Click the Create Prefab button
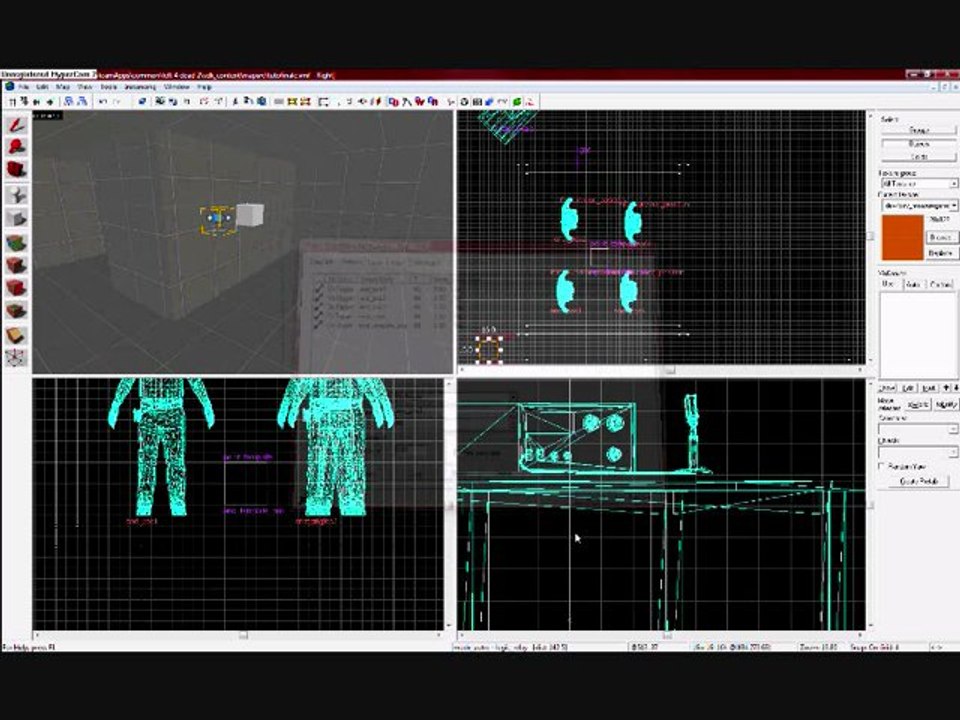 918,481
